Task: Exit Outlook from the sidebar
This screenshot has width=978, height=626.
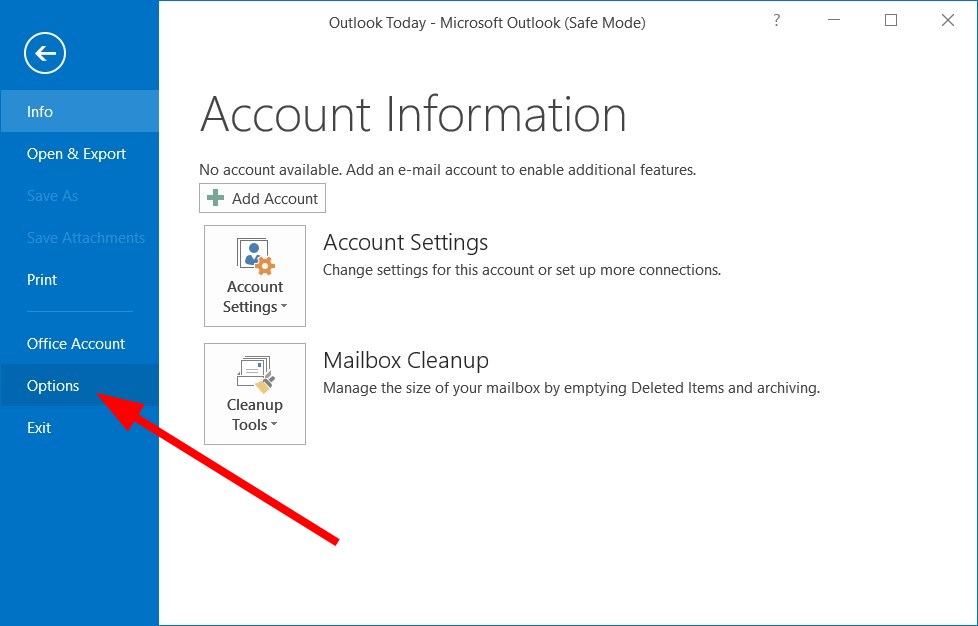Action: [x=39, y=427]
